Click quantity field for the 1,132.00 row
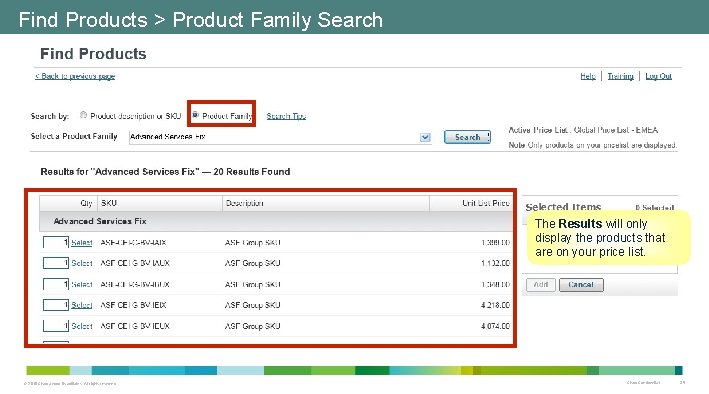This screenshot has height=394, width=709. 56,263
